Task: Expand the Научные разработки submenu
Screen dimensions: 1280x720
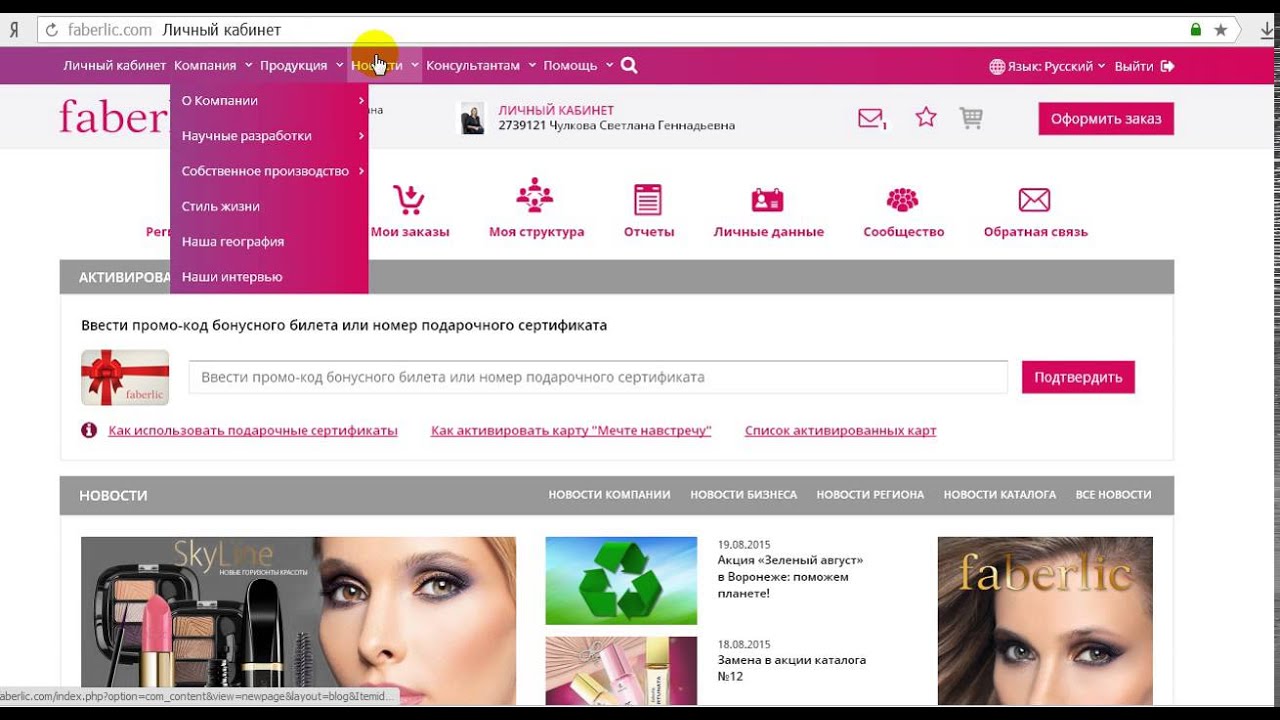Action: click(269, 135)
